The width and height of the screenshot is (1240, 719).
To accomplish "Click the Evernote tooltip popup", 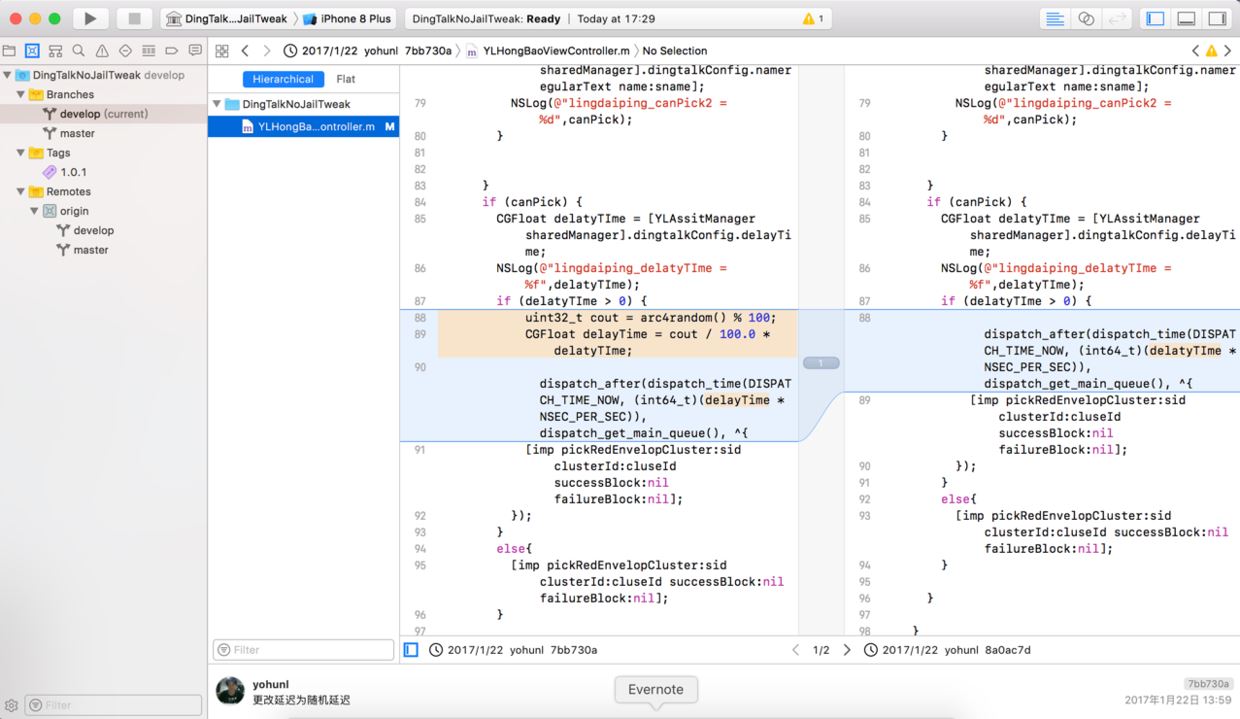I will click(x=656, y=689).
